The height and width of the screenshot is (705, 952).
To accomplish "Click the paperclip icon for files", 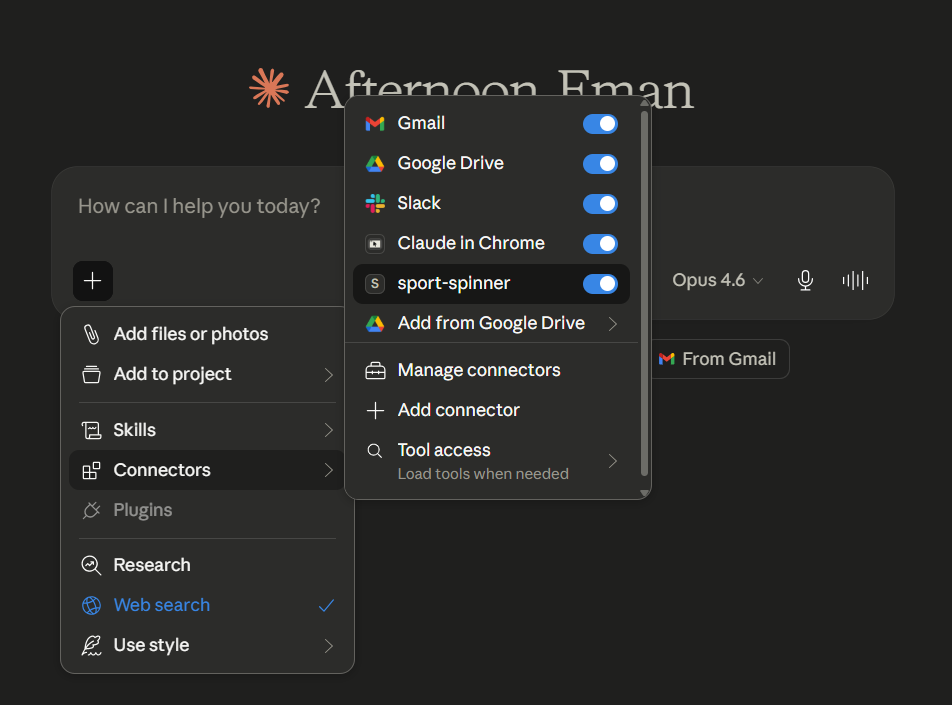I will [91, 334].
